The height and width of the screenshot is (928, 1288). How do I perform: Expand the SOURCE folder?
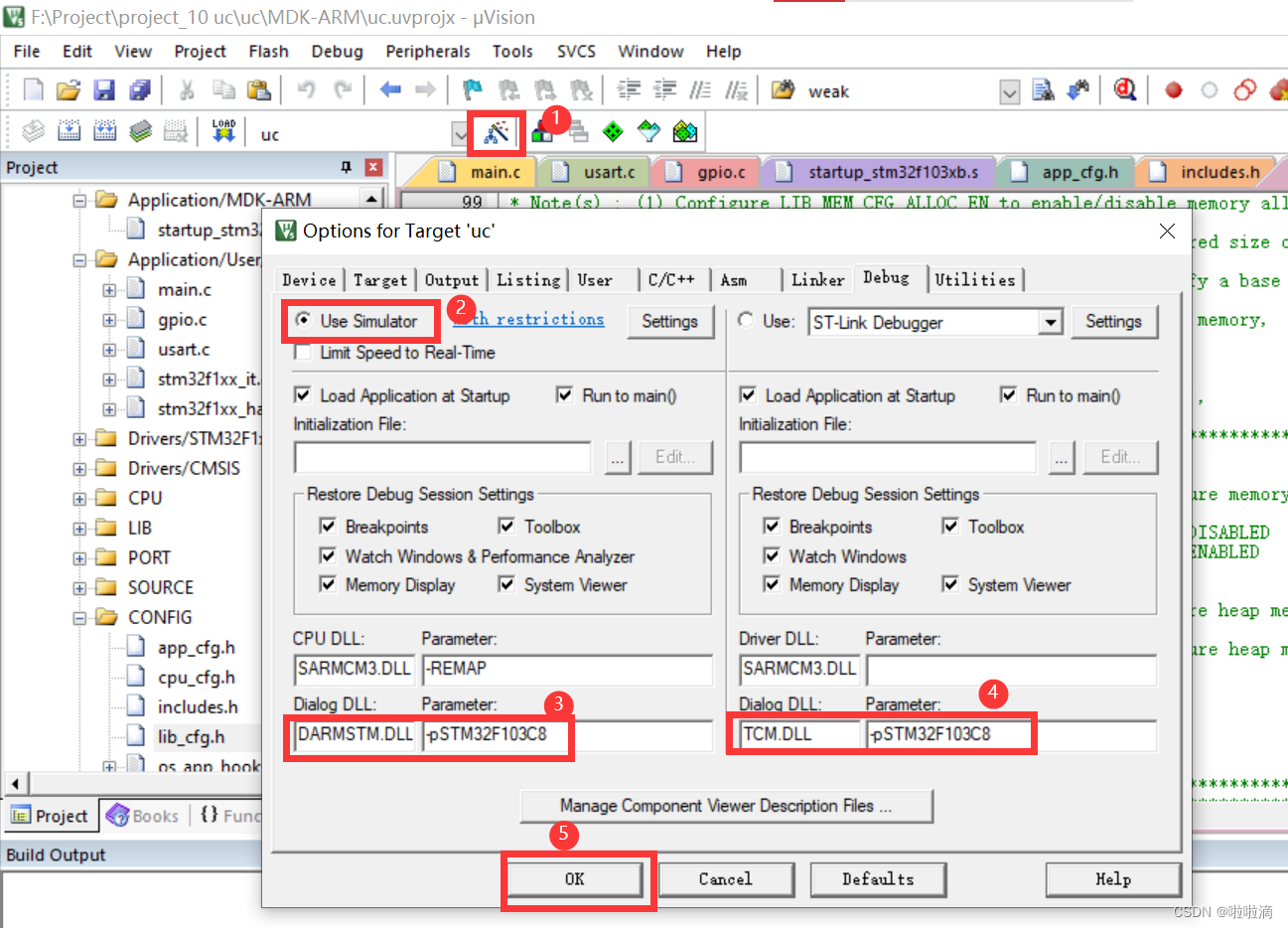click(79, 588)
